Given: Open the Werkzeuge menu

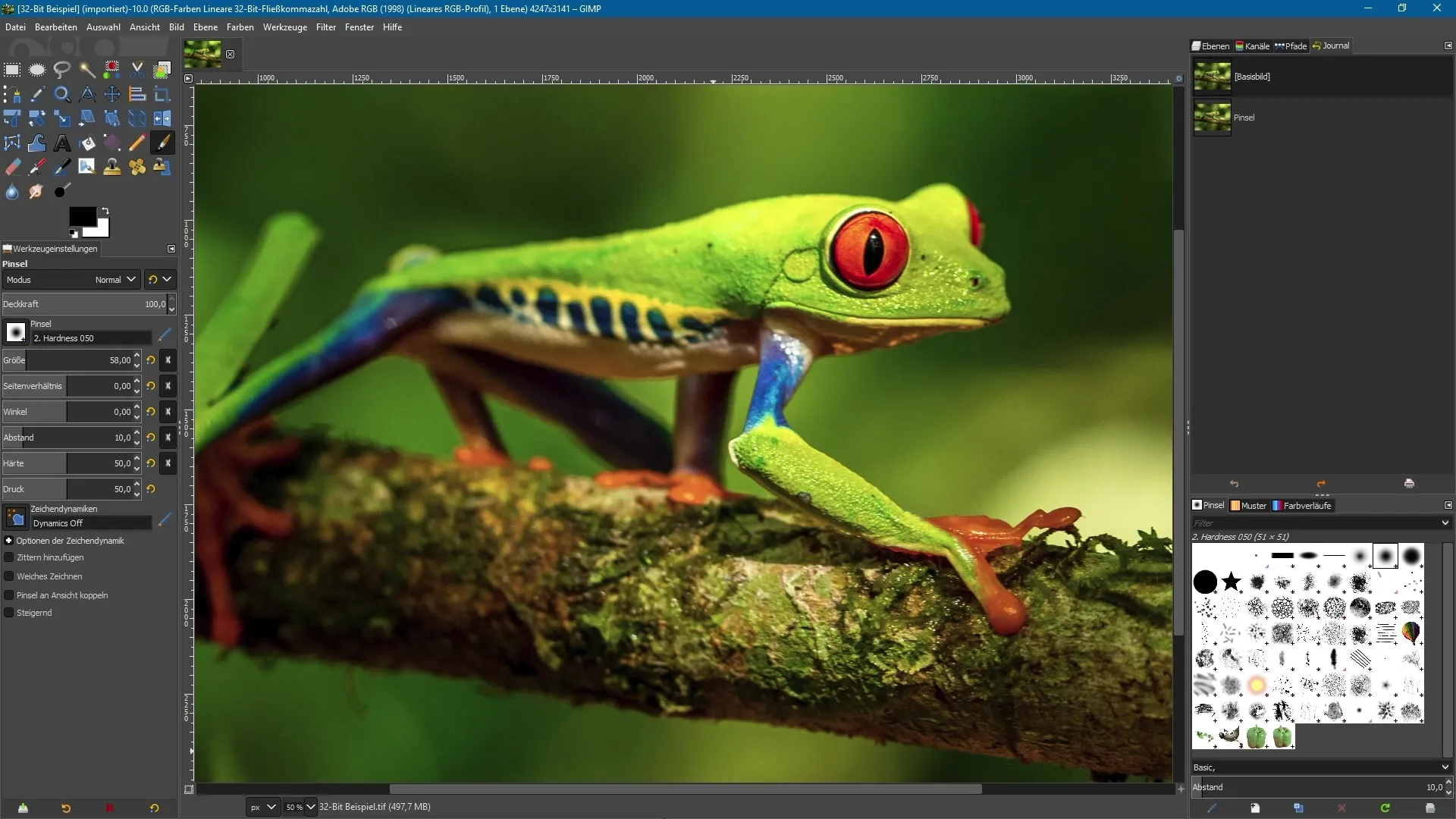Looking at the screenshot, I should (285, 27).
